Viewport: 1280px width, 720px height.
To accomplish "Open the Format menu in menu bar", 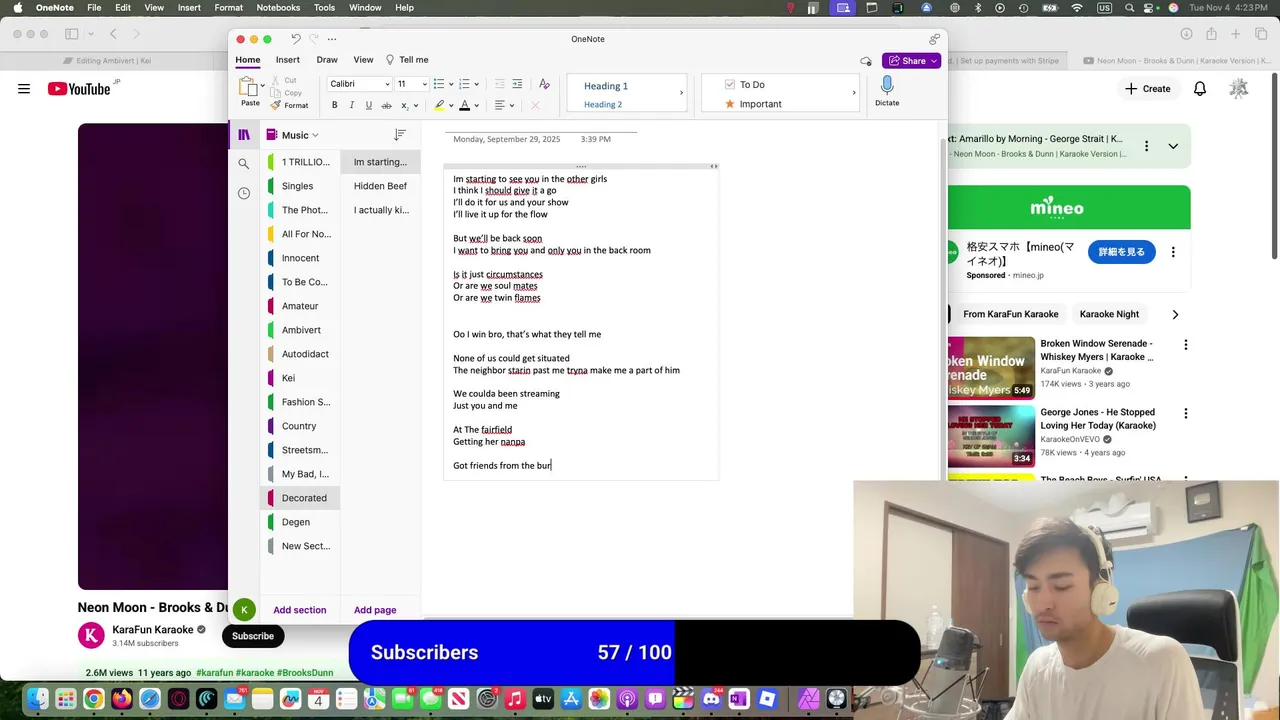I will tap(228, 8).
